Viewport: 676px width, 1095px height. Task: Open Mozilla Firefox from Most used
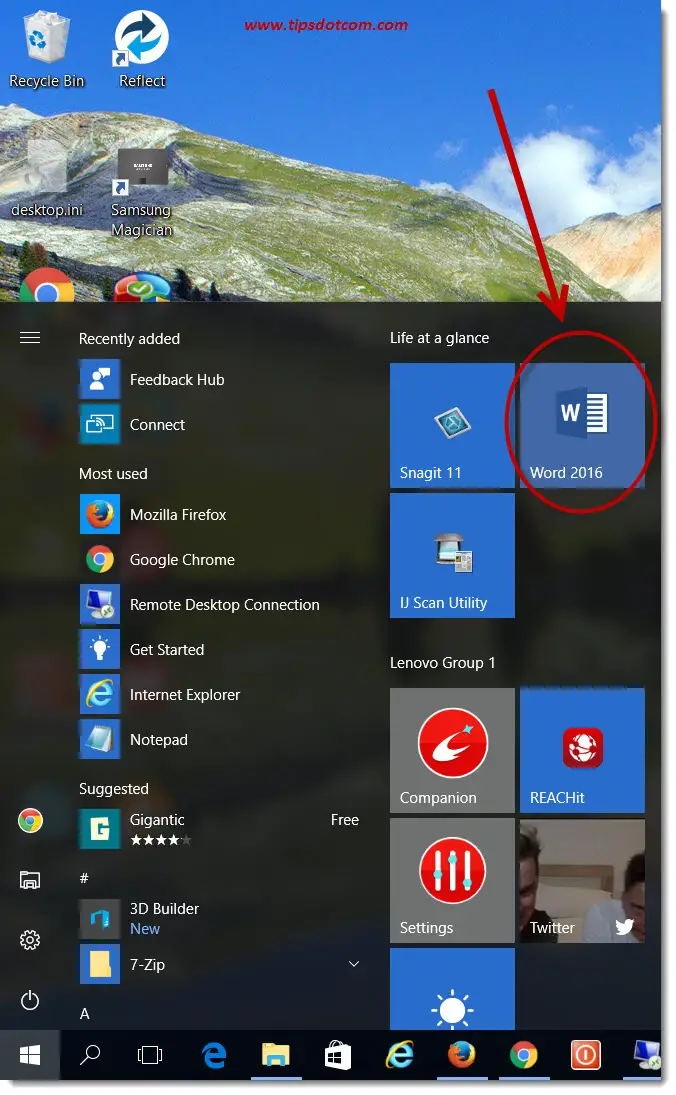[220, 515]
